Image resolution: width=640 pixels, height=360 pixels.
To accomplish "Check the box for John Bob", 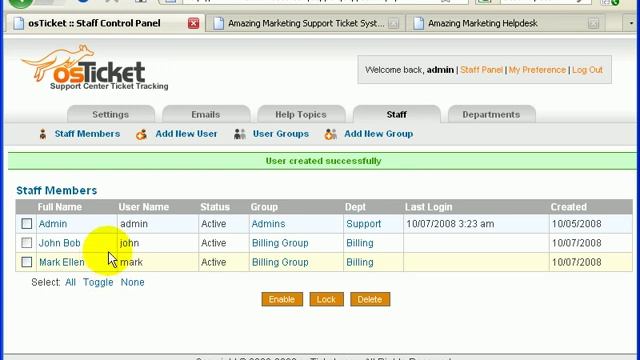I will click(x=27, y=243).
